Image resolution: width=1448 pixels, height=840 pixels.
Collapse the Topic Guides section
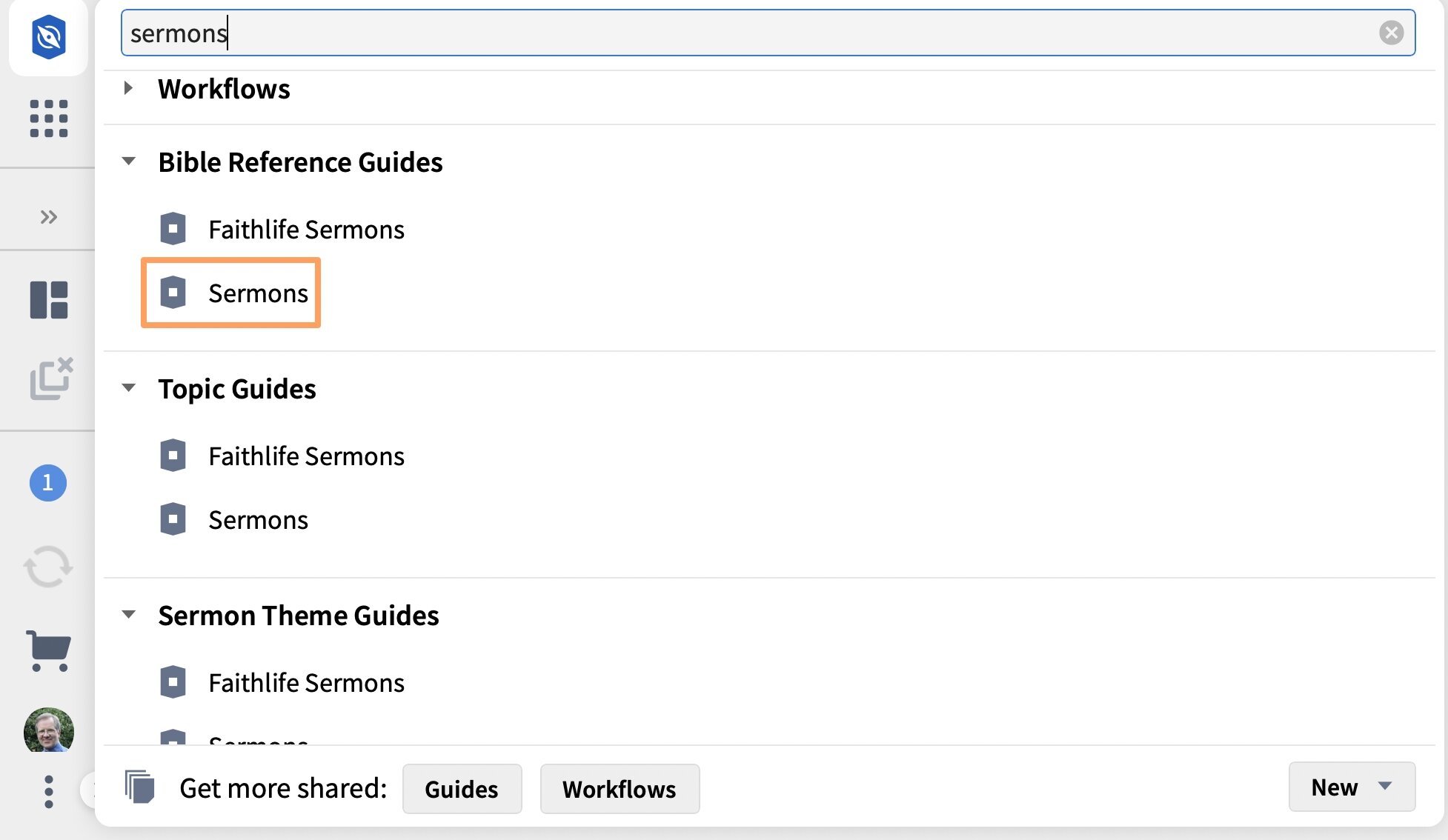coord(129,387)
